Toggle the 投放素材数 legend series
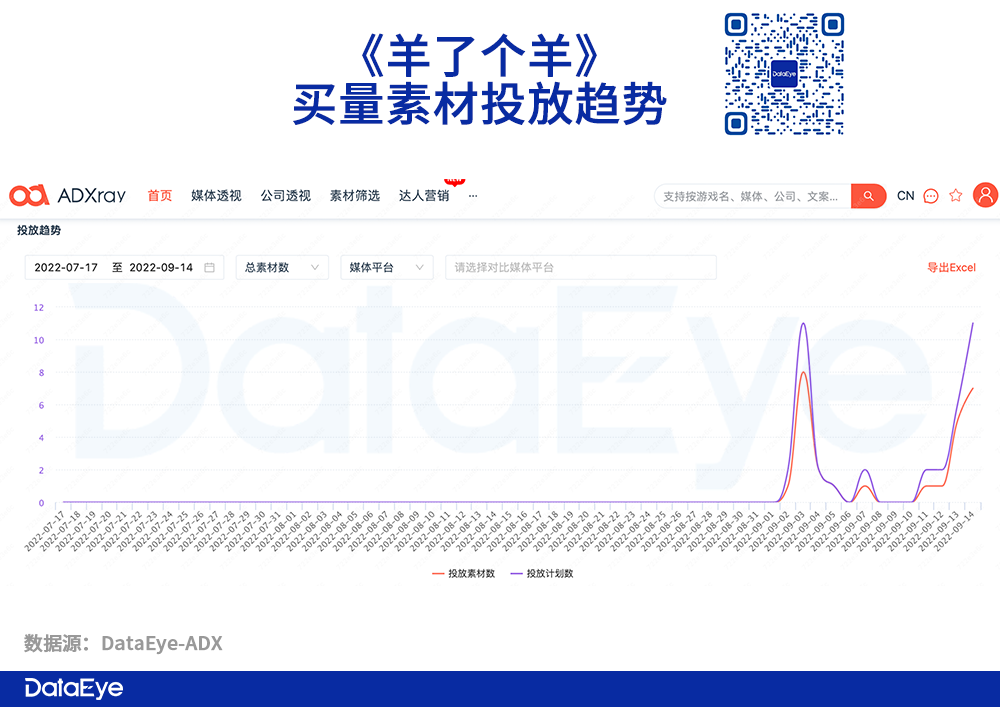The height and width of the screenshot is (708, 1000). (464, 573)
